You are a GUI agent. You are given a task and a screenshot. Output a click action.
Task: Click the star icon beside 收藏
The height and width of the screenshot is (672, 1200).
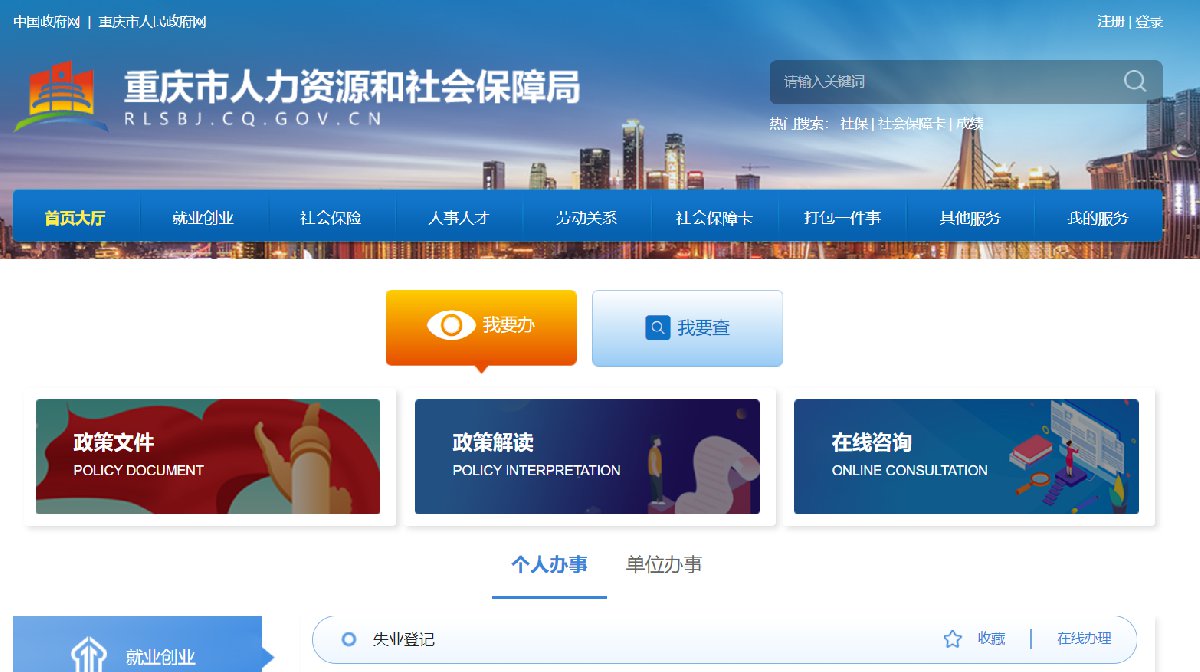pos(953,639)
